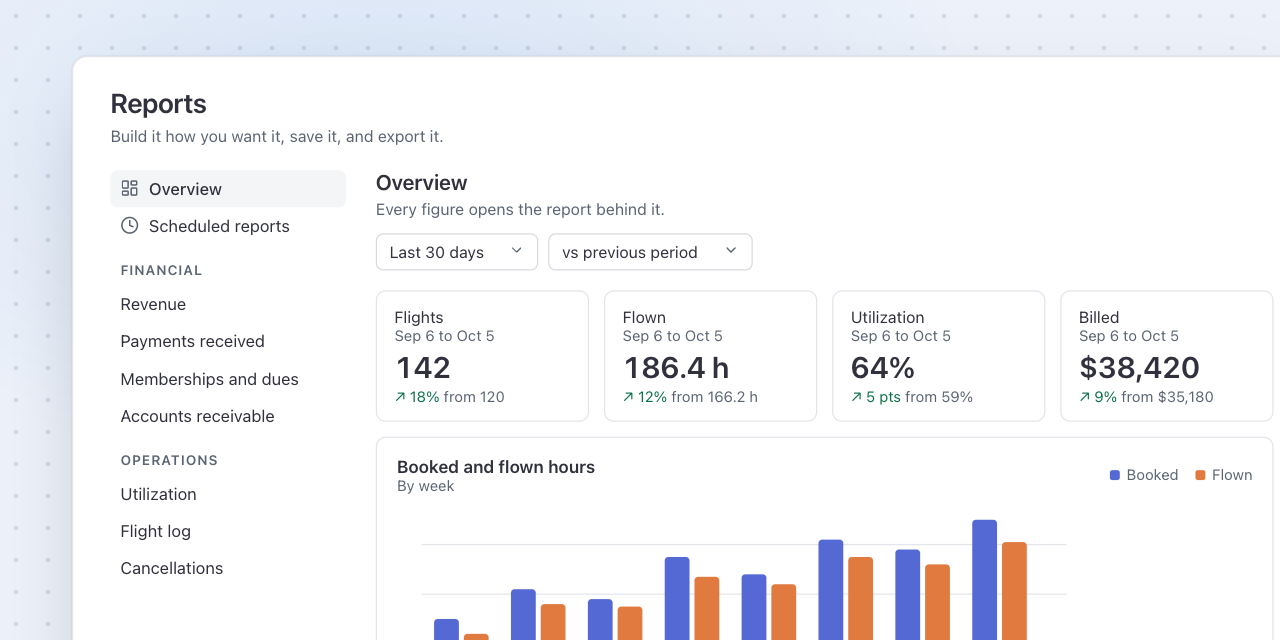Image resolution: width=1280 pixels, height=640 pixels.
Task: Open Accounts receivable report
Action: pos(197,416)
